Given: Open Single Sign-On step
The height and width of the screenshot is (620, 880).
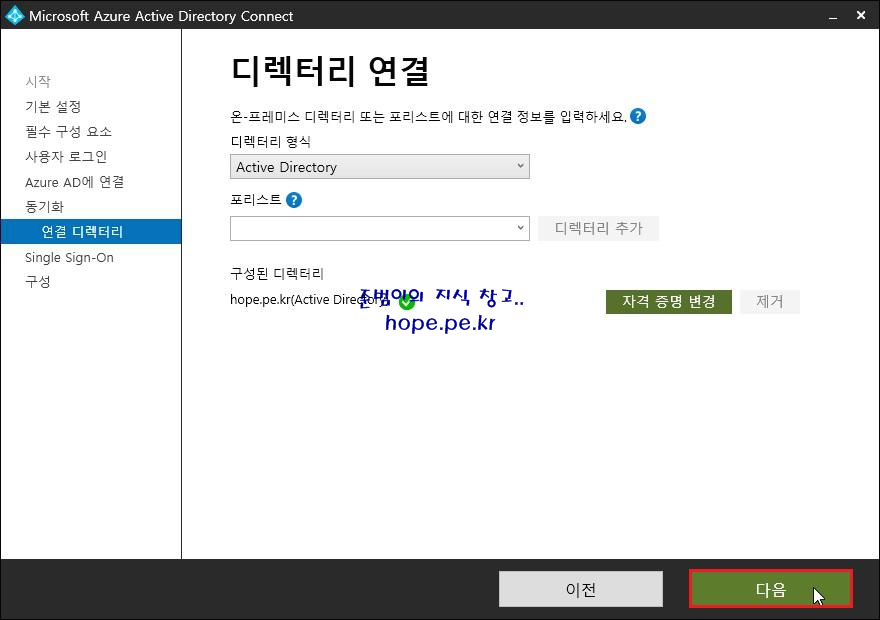Looking at the screenshot, I should (x=69, y=258).
